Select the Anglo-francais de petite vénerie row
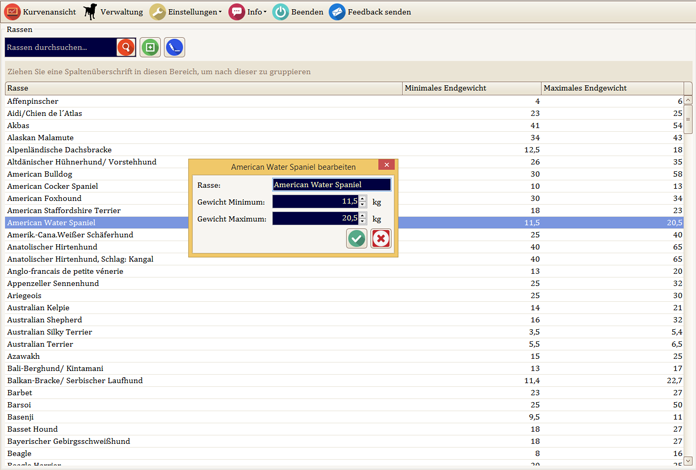The width and height of the screenshot is (696, 470). coord(344,271)
